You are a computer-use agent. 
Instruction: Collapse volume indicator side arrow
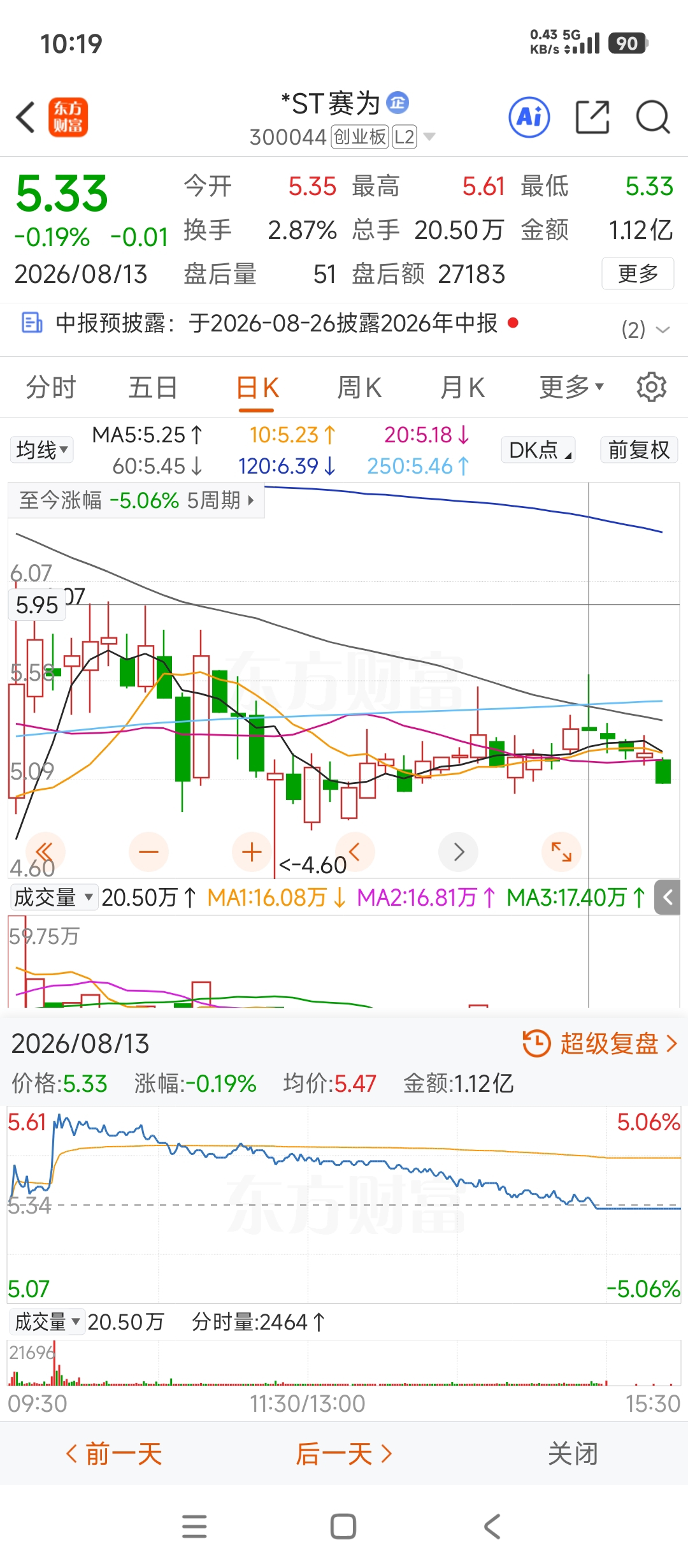pyautogui.click(x=668, y=897)
